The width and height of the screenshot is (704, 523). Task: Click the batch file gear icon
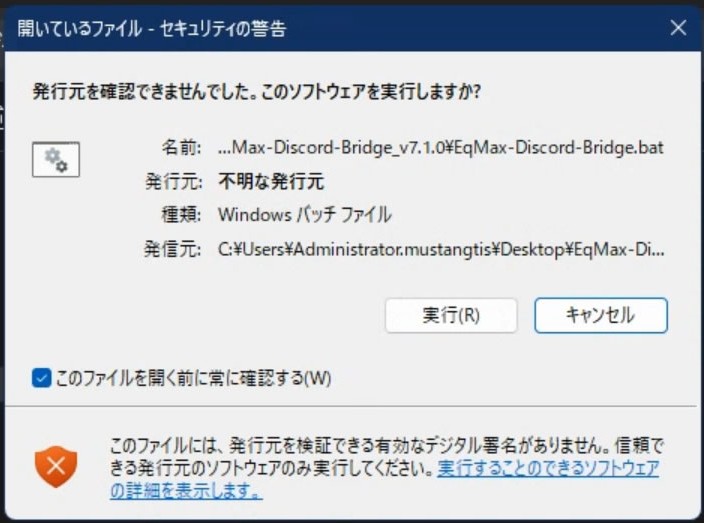[56, 160]
